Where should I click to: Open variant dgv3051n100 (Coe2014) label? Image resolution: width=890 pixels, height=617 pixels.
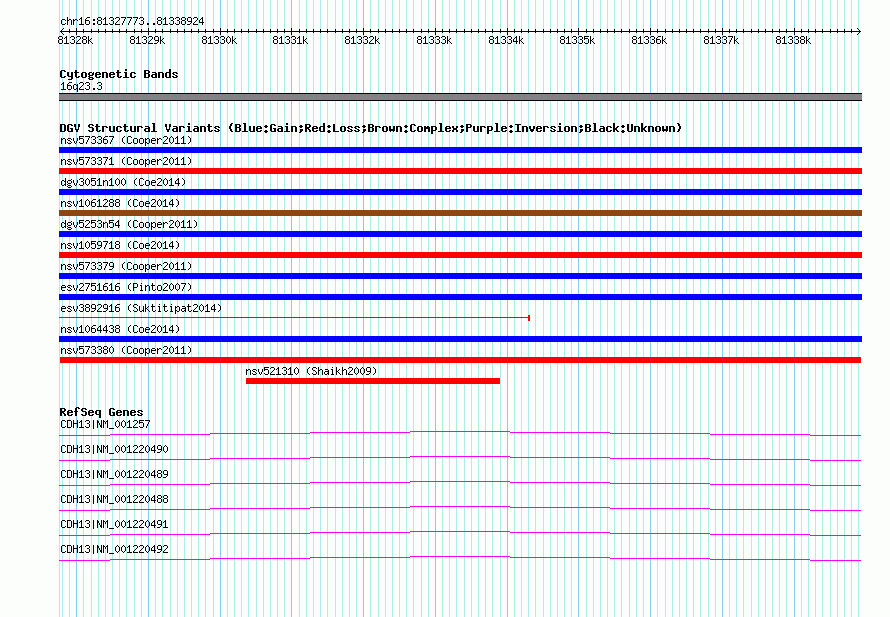click(123, 182)
